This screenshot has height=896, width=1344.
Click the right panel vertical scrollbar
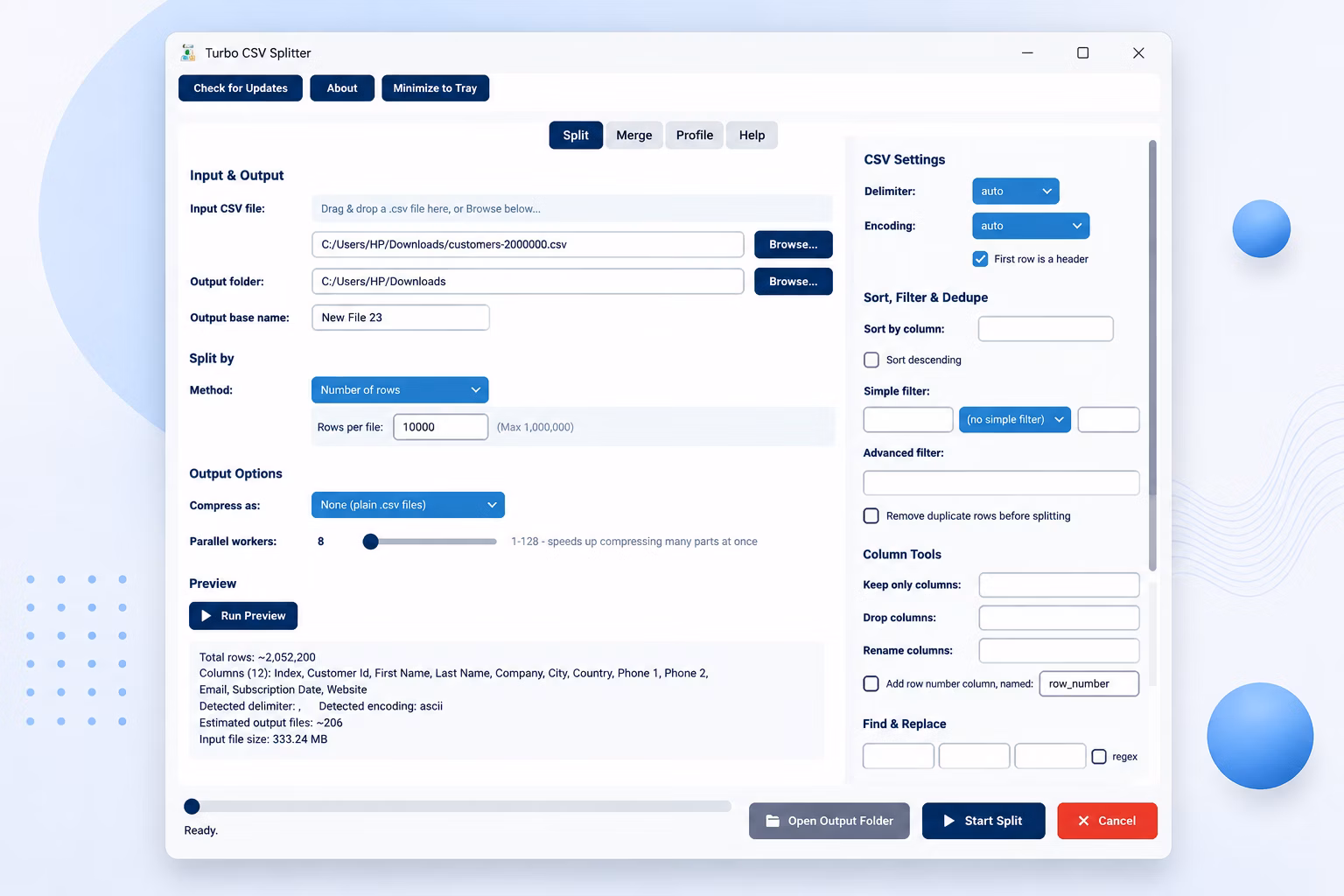click(x=1152, y=355)
